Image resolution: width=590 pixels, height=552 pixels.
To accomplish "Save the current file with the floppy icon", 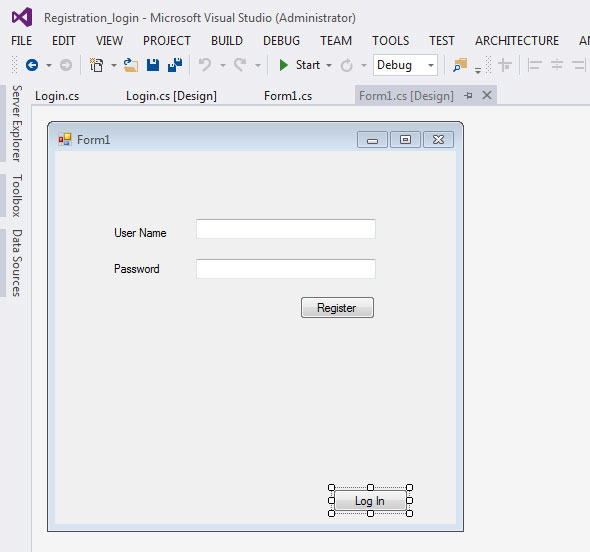I will click(x=153, y=65).
